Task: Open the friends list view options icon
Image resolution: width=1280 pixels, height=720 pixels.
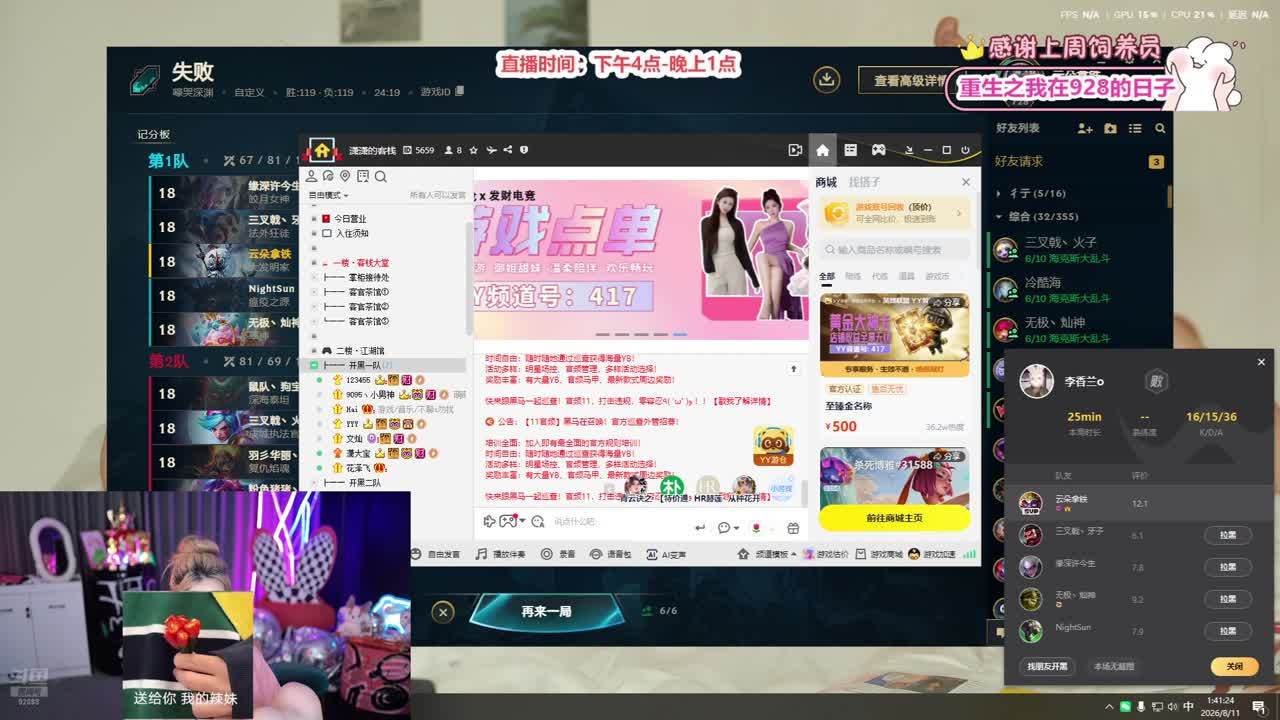Action: [x=1135, y=128]
